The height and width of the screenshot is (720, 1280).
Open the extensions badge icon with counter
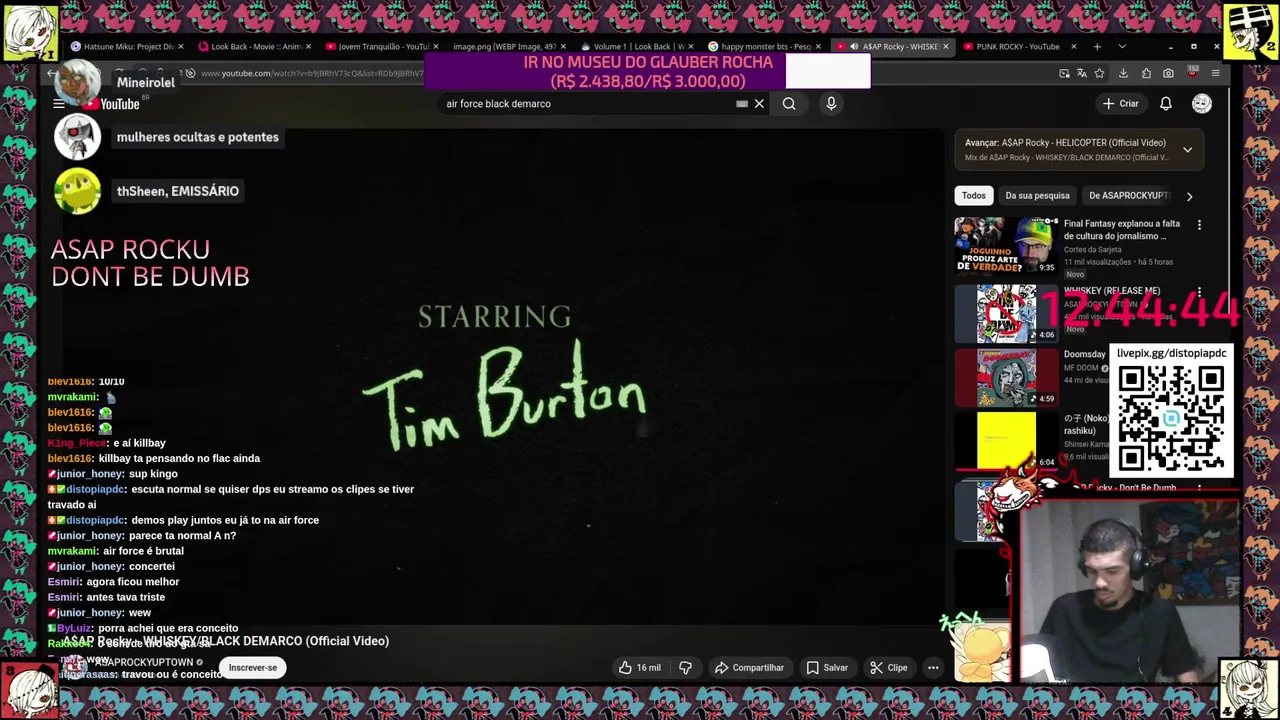(x=1192, y=73)
